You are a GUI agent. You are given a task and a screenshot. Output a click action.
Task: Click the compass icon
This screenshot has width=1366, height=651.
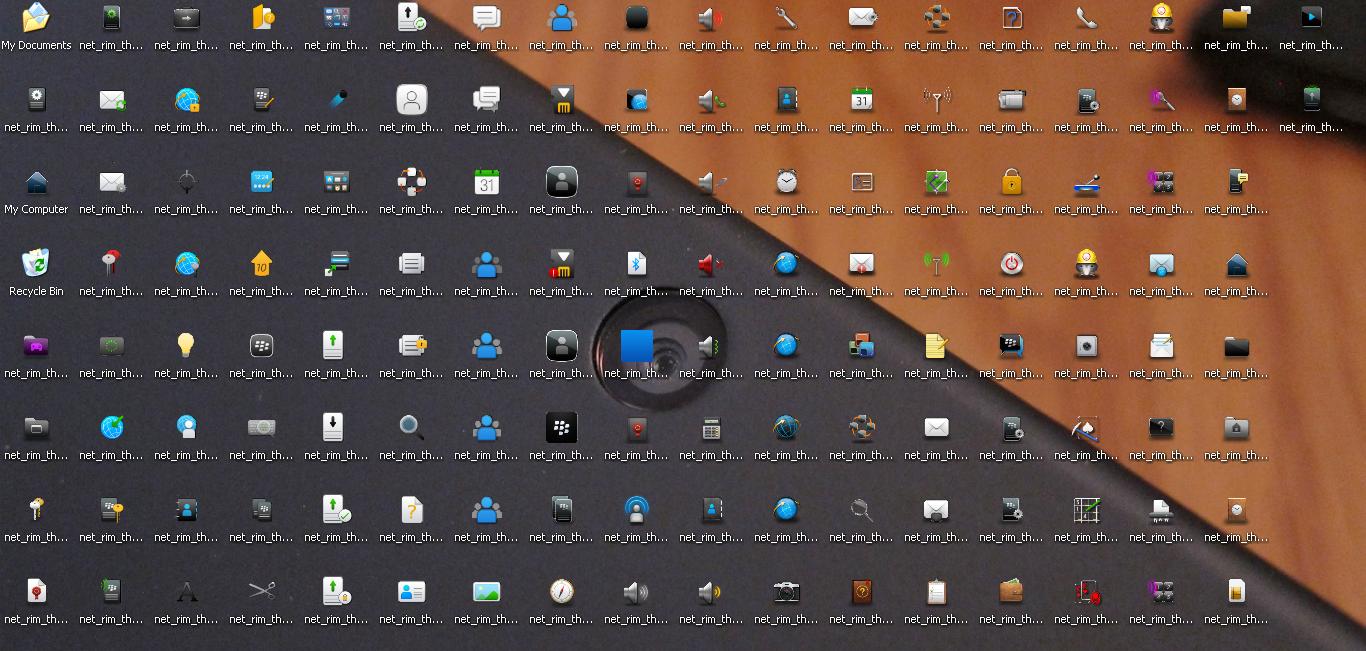[561, 592]
